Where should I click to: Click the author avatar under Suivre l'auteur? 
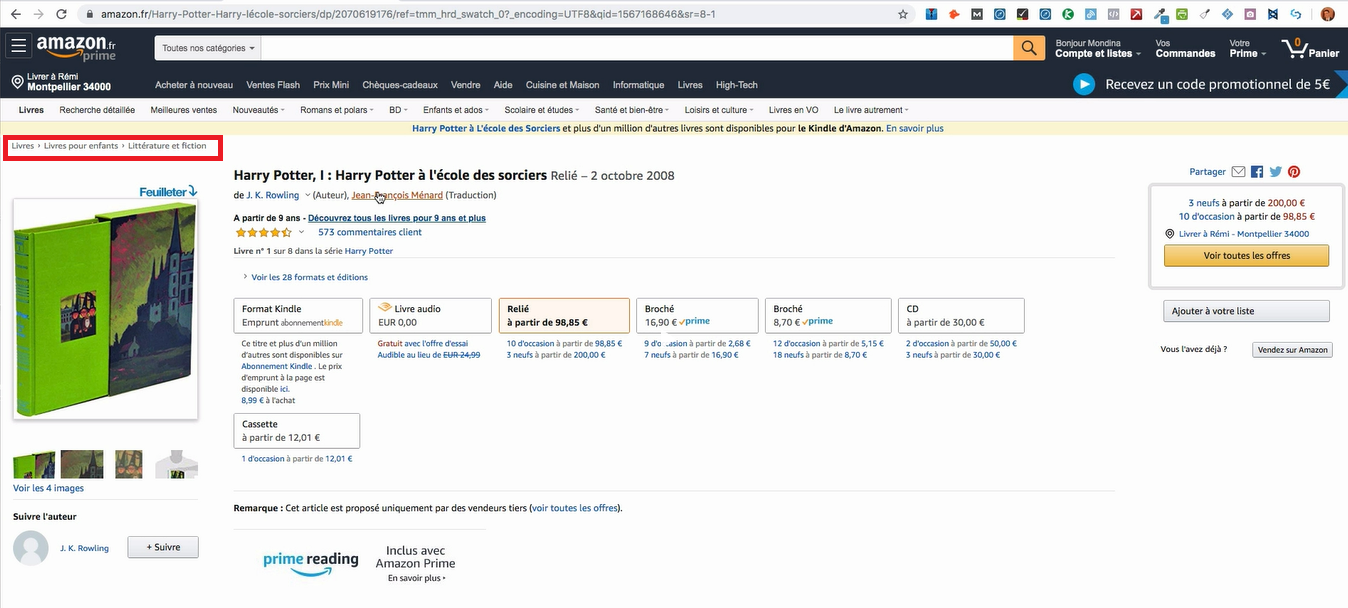pyautogui.click(x=31, y=547)
